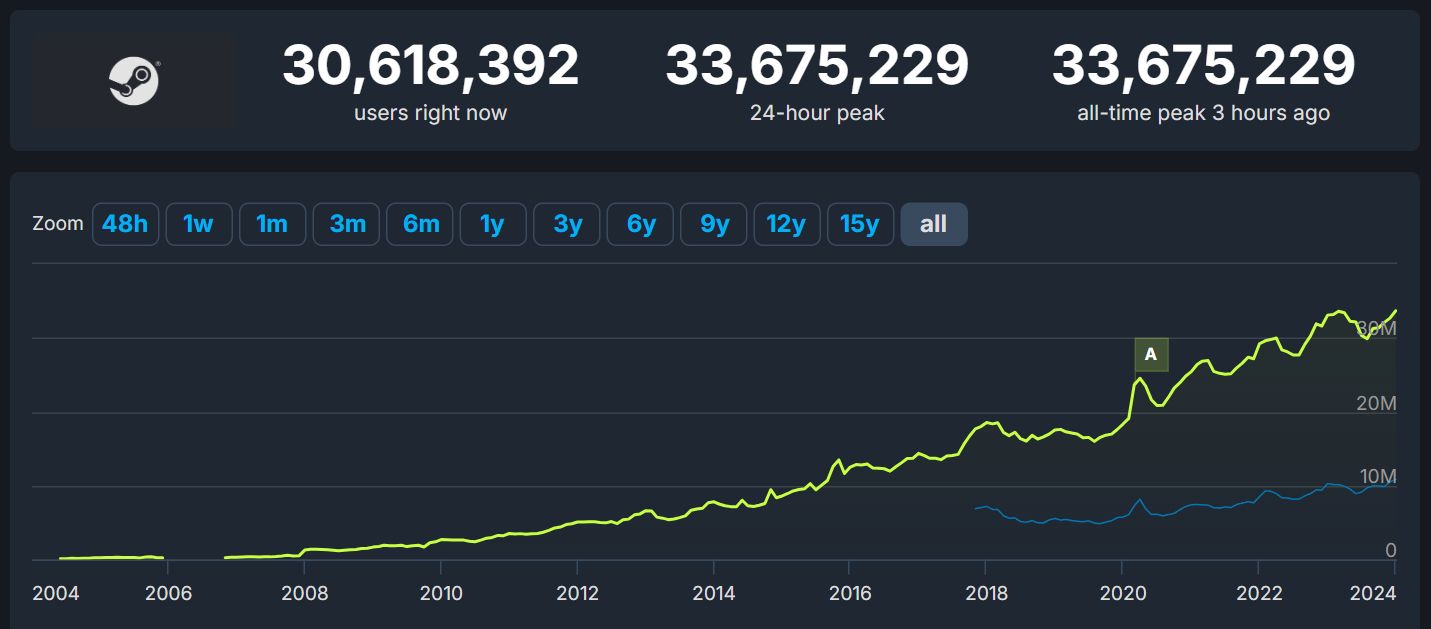Image resolution: width=1431 pixels, height=629 pixels.
Task: Click the Steam logo thumbnail
Action: [x=133, y=81]
